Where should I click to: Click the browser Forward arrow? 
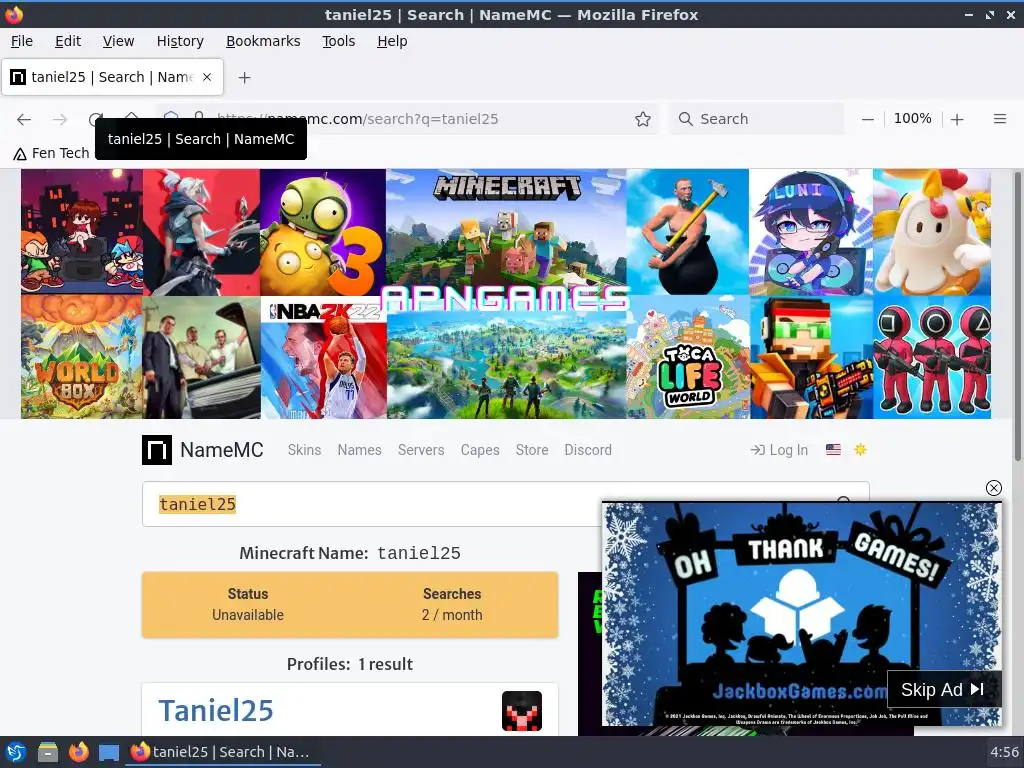pyautogui.click(x=60, y=120)
